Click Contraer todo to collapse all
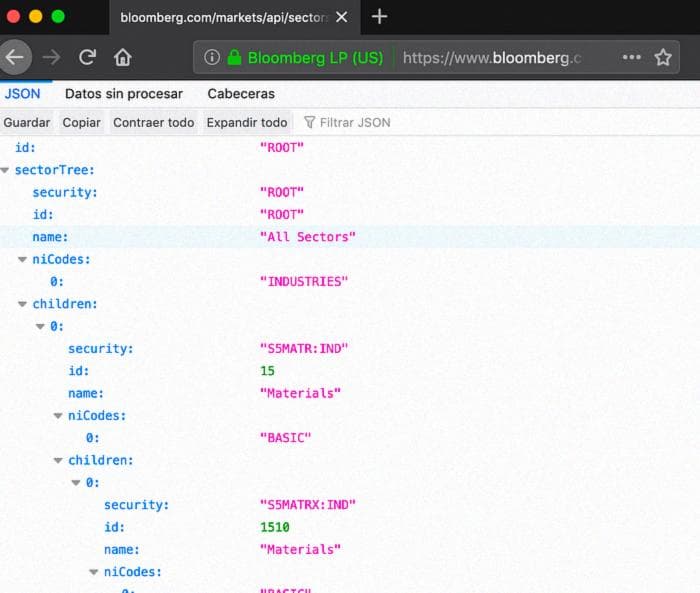This screenshot has height=593, width=700. [x=154, y=122]
